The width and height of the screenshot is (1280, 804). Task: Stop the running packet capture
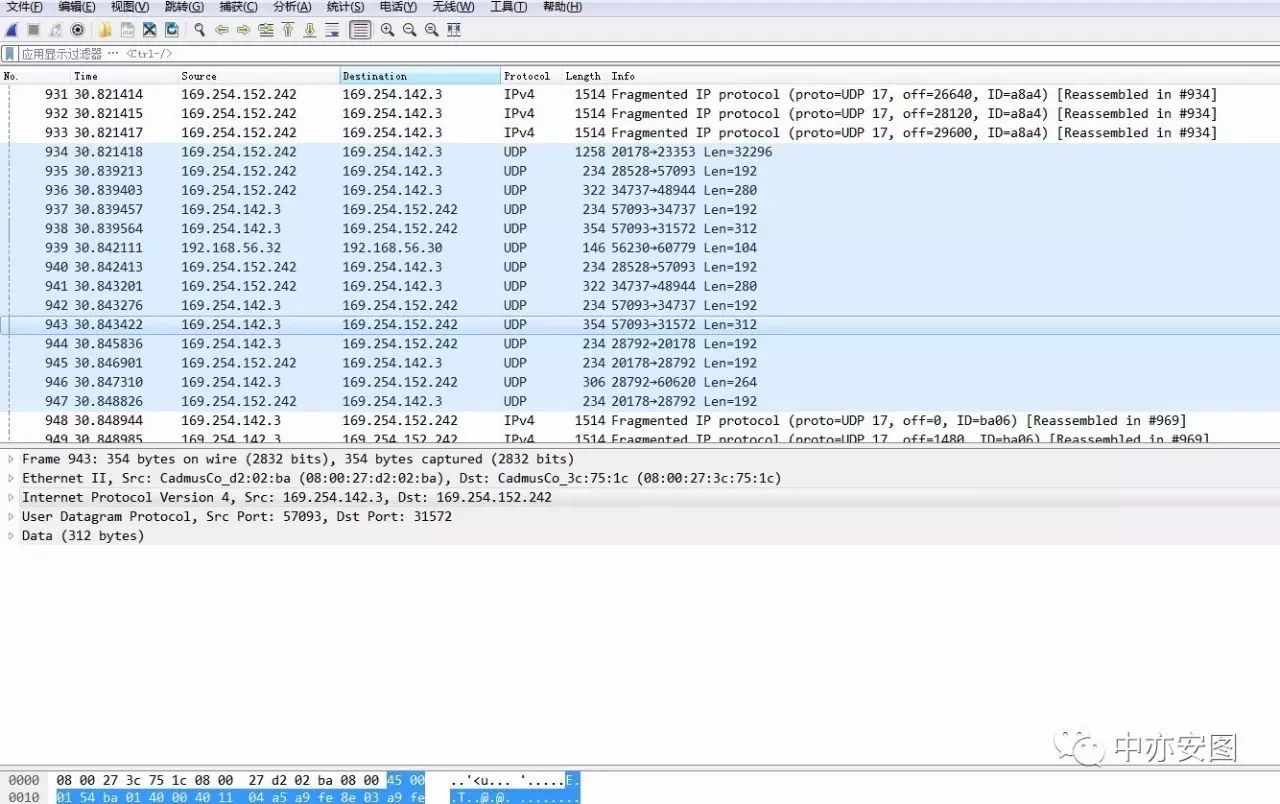(34, 30)
